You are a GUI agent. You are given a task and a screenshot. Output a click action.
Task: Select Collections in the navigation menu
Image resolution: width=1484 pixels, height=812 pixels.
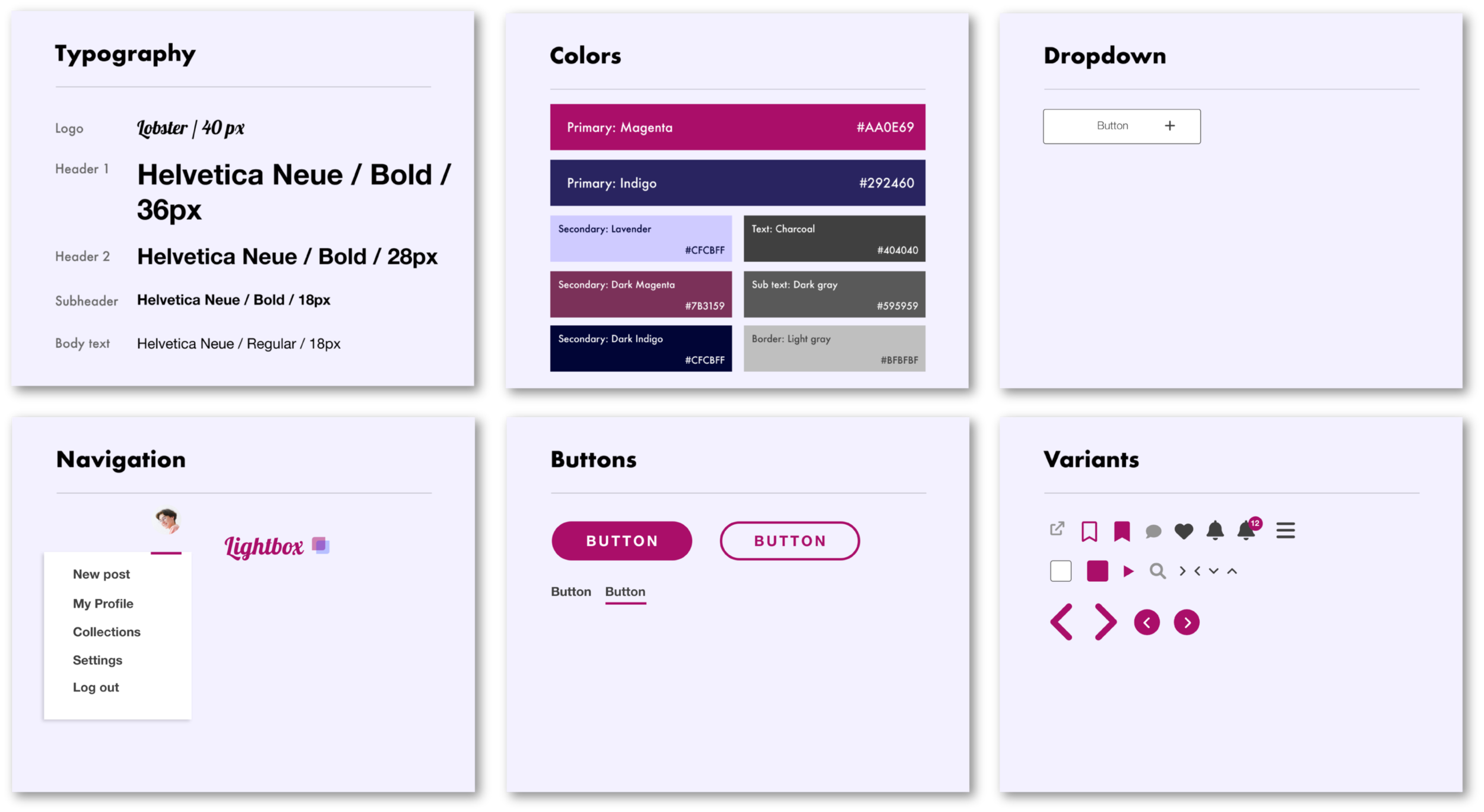pyautogui.click(x=107, y=632)
